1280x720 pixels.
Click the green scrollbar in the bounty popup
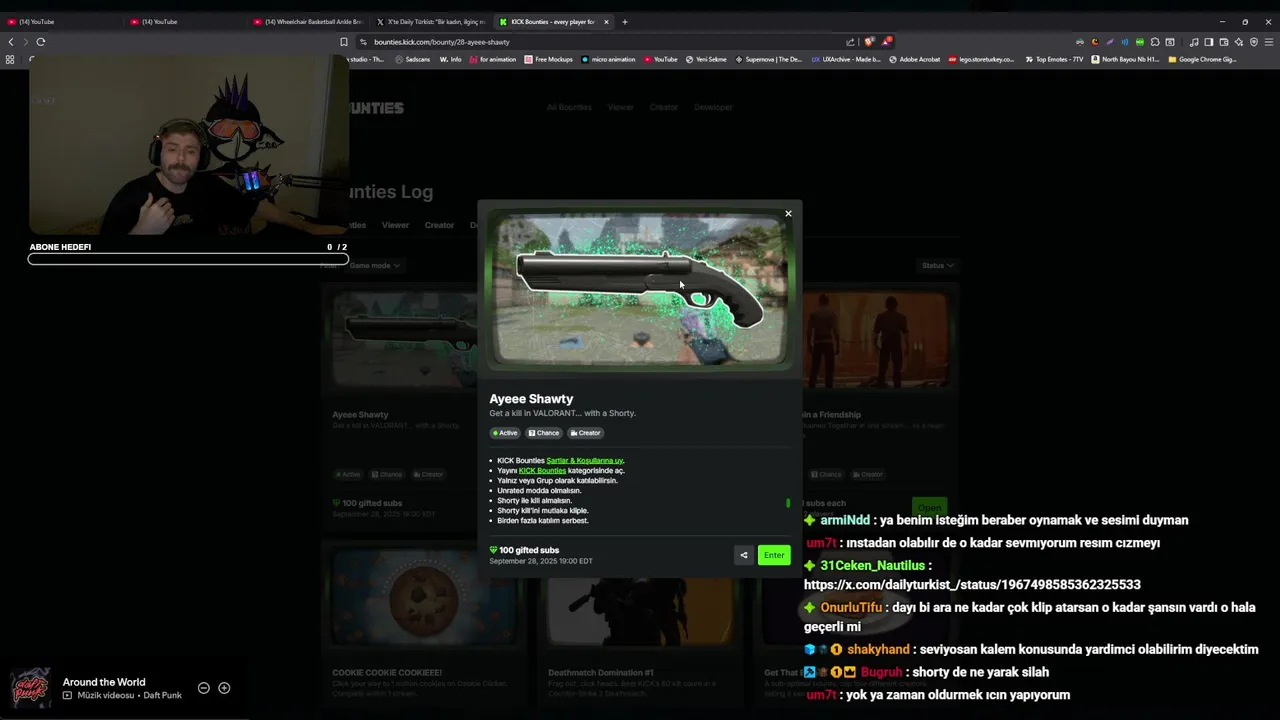(x=788, y=503)
